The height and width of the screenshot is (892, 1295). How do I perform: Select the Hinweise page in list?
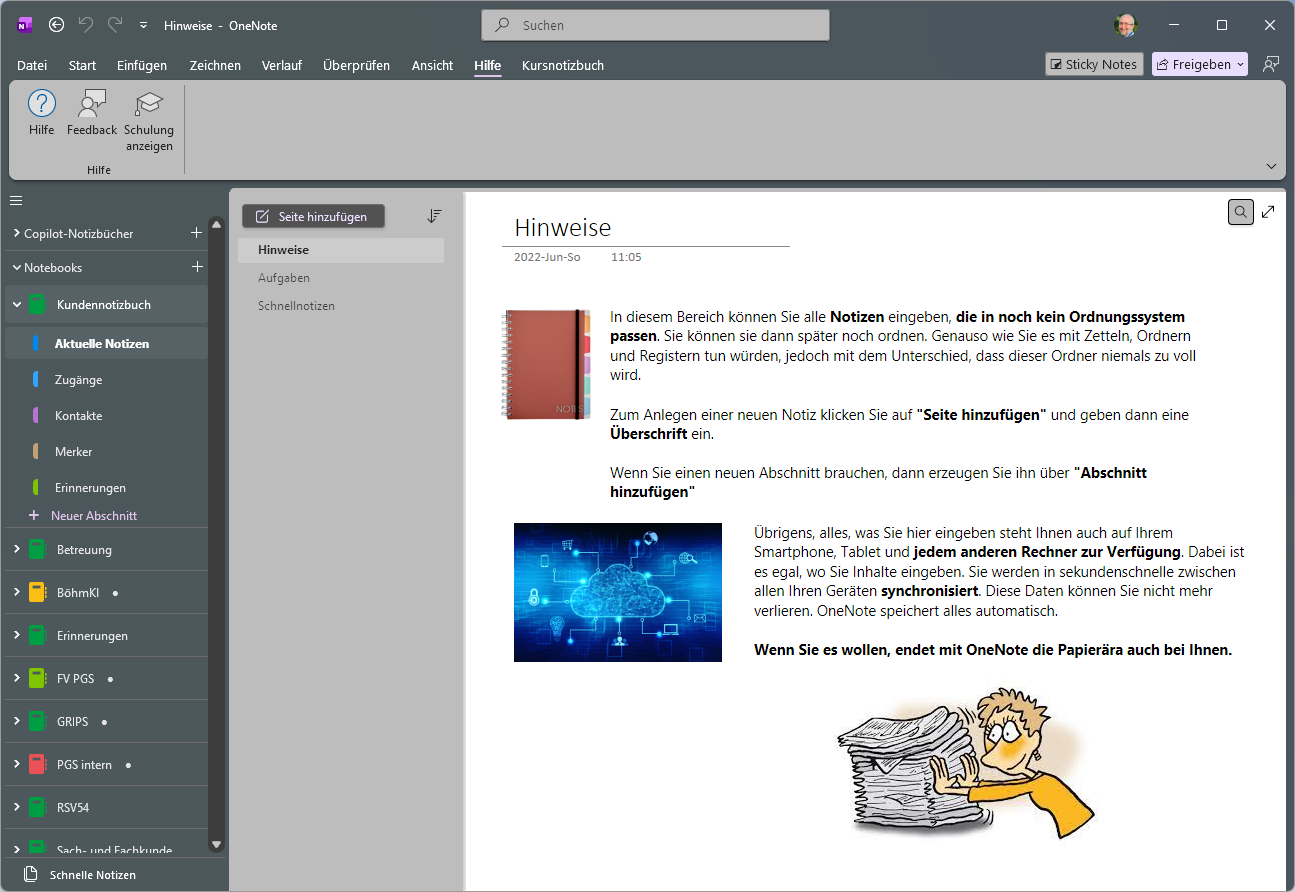click(341, 250)
